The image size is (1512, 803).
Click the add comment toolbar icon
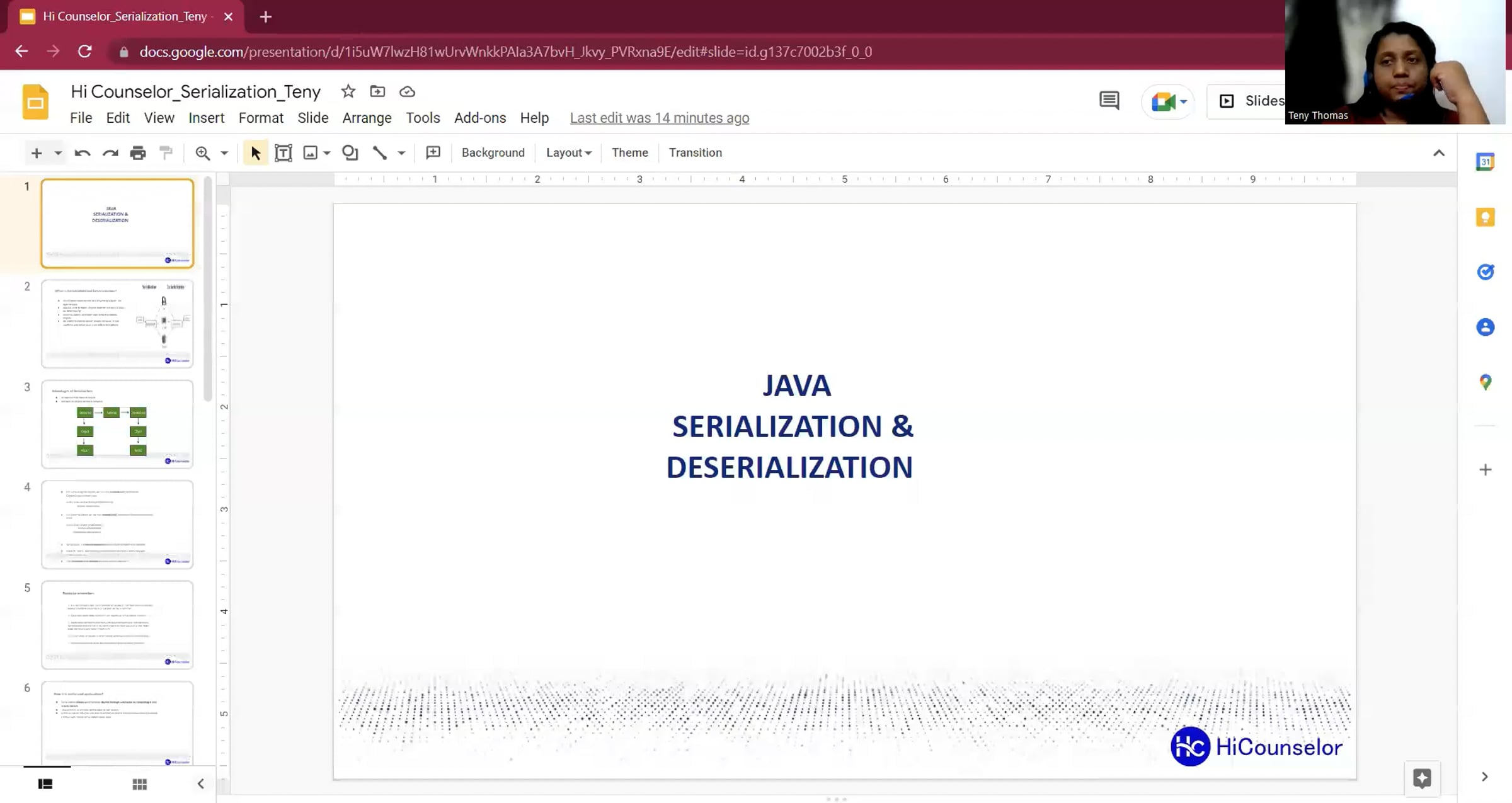point(433,153)
